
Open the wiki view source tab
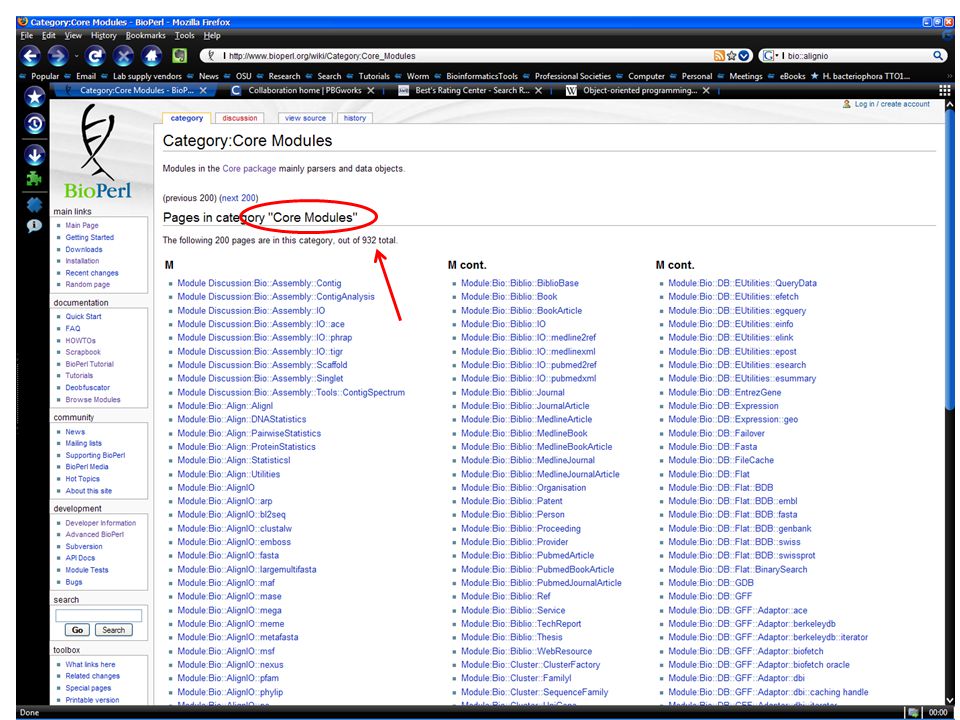[x=306, y=118]
